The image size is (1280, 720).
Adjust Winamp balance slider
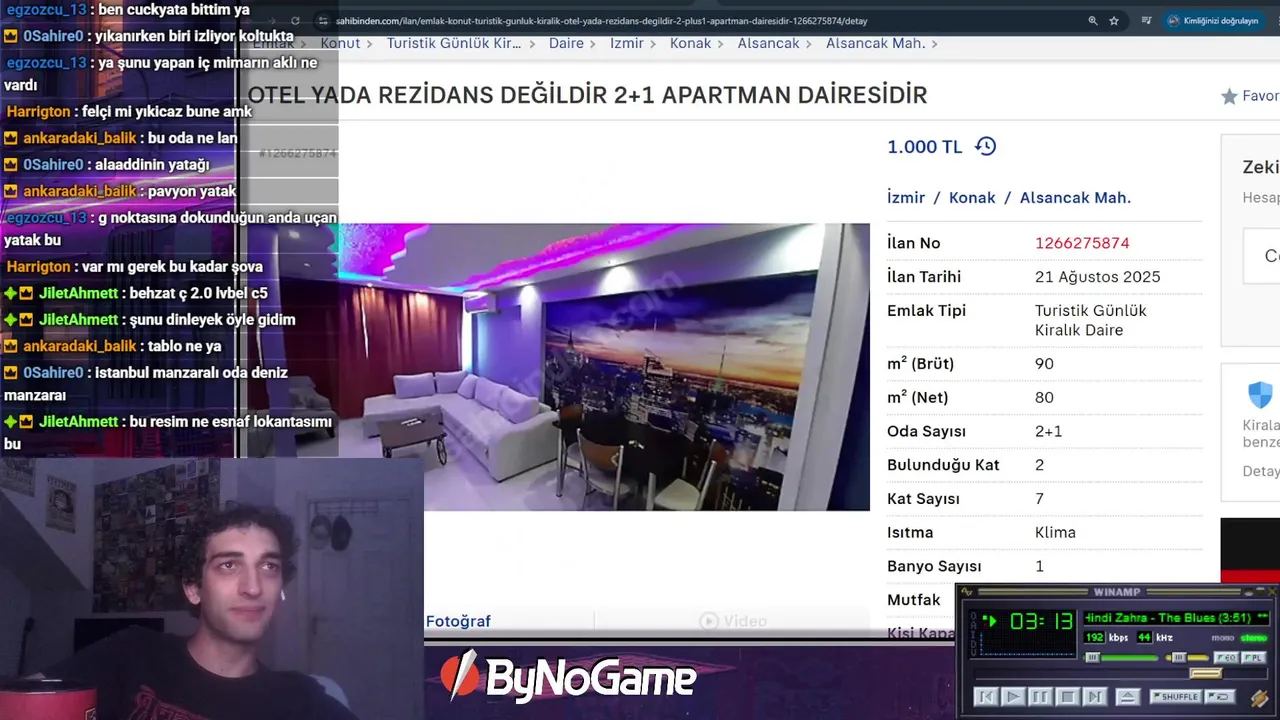click(x=1187, y=657)
